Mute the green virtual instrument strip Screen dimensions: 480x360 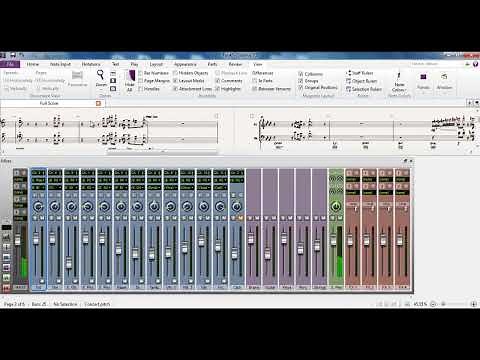pyautogui.click(x=340, y=218)
